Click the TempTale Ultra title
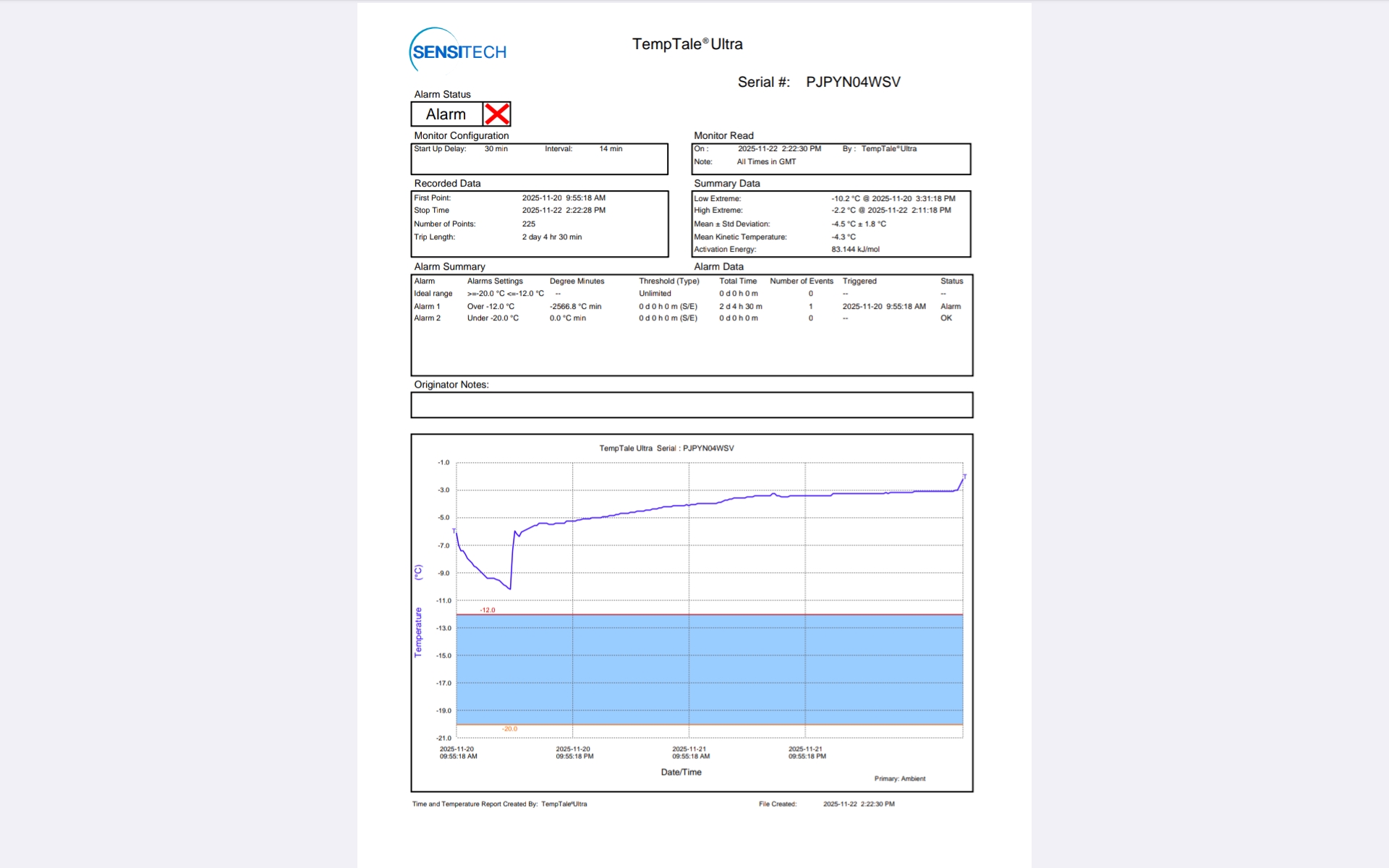 687,44
